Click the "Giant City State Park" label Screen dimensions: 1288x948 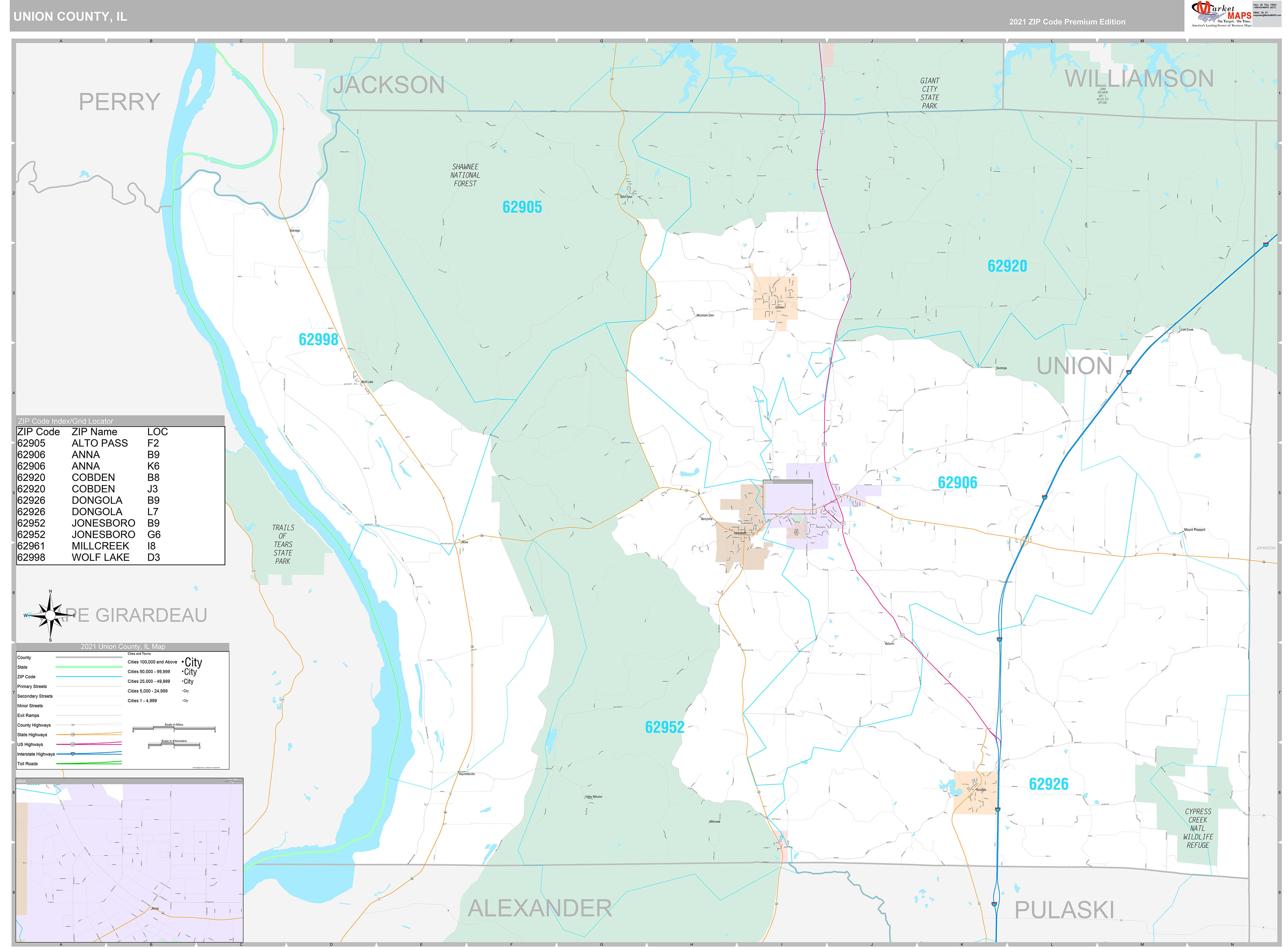point(929,94)
